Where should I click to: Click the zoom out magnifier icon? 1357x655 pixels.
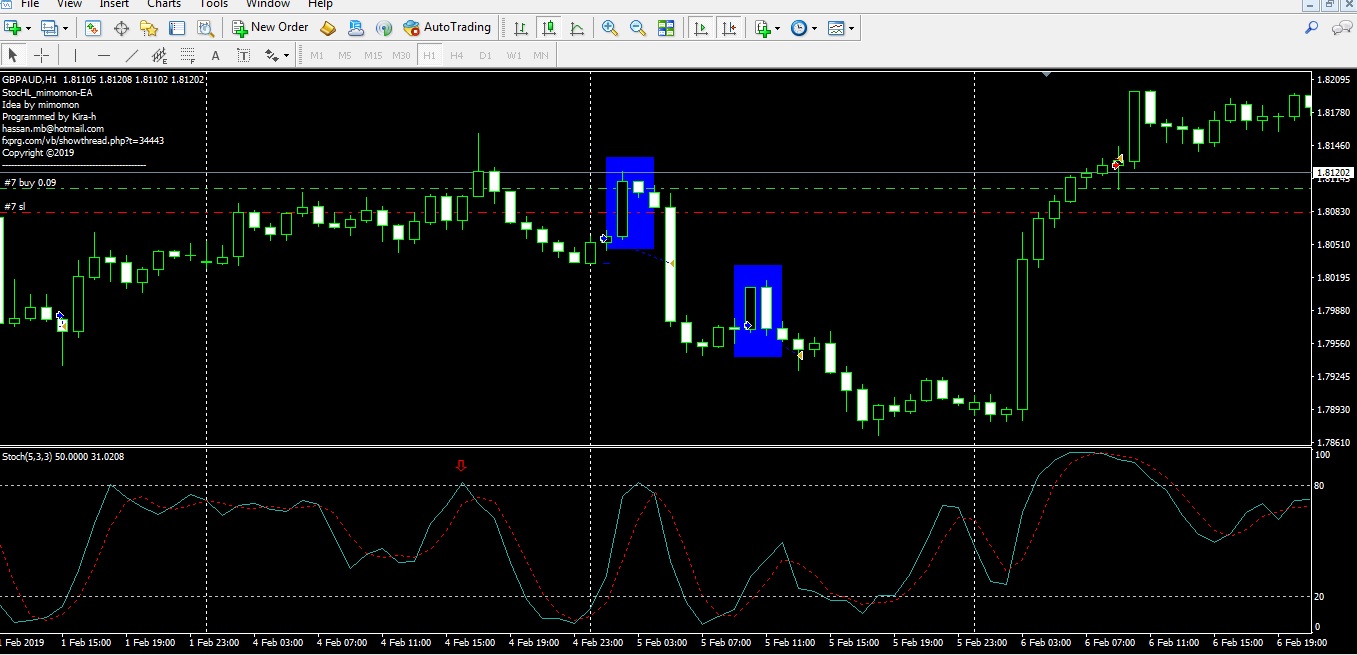(x=638, y=28)
